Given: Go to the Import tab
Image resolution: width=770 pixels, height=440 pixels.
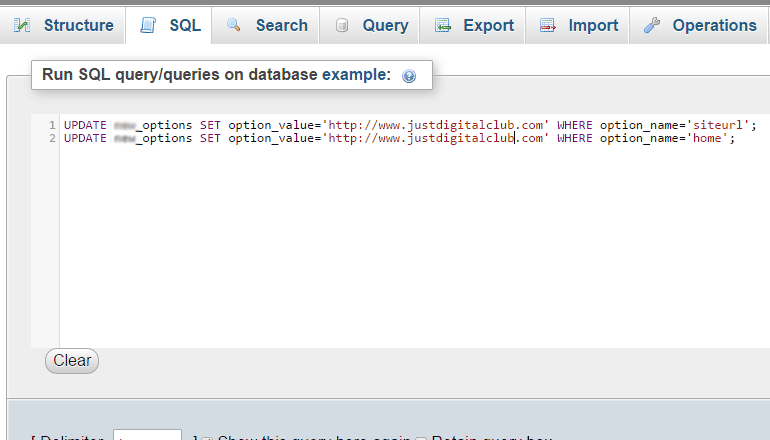Looking at the screenshot, I should tap(577, 25).
